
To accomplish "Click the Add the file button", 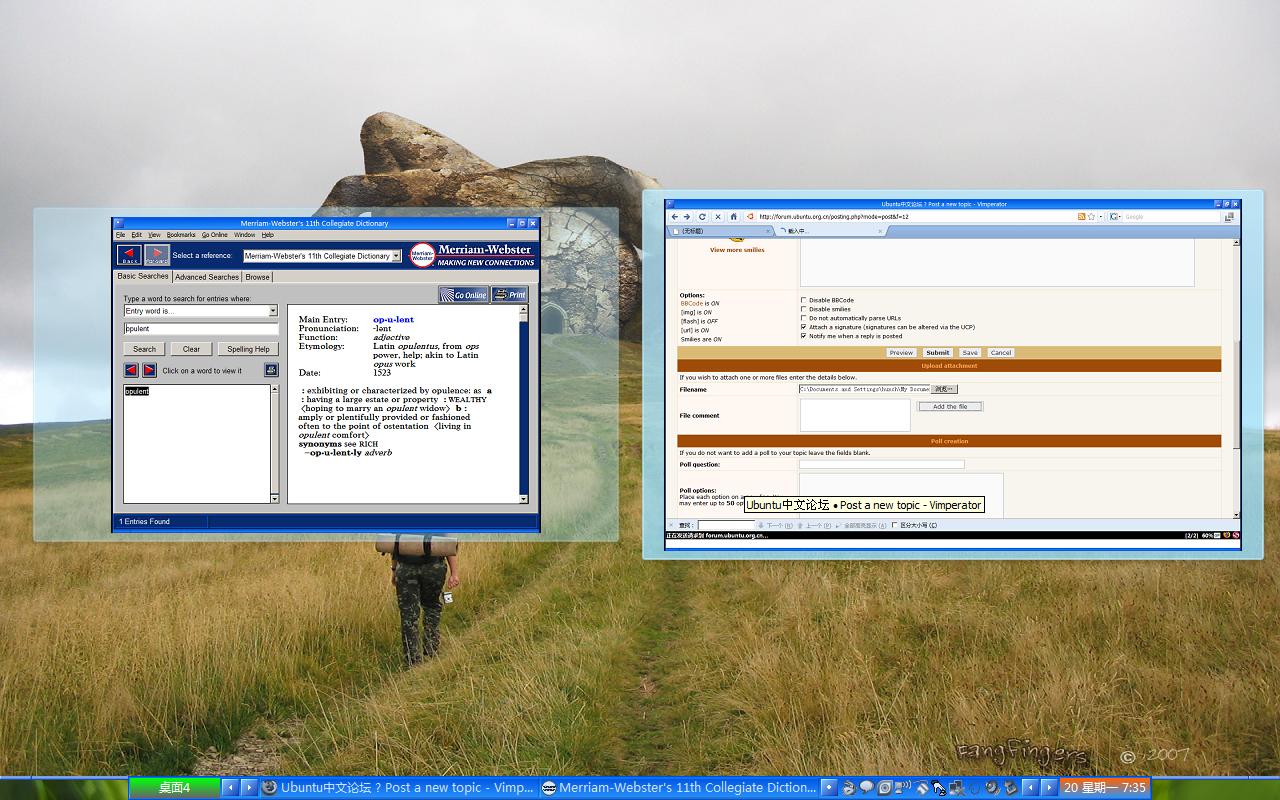I will [x=950, y=406].
